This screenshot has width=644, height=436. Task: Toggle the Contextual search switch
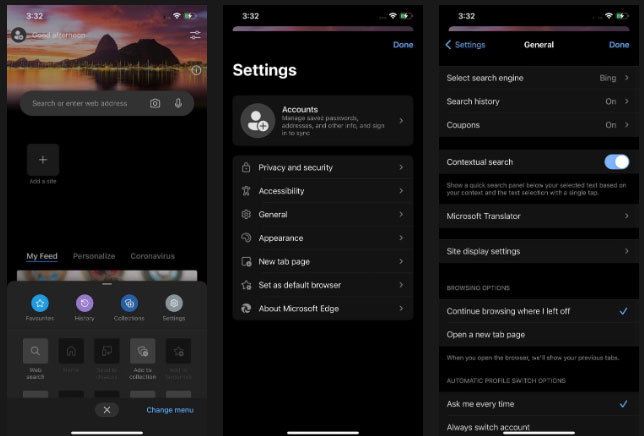tap(616, 162)
